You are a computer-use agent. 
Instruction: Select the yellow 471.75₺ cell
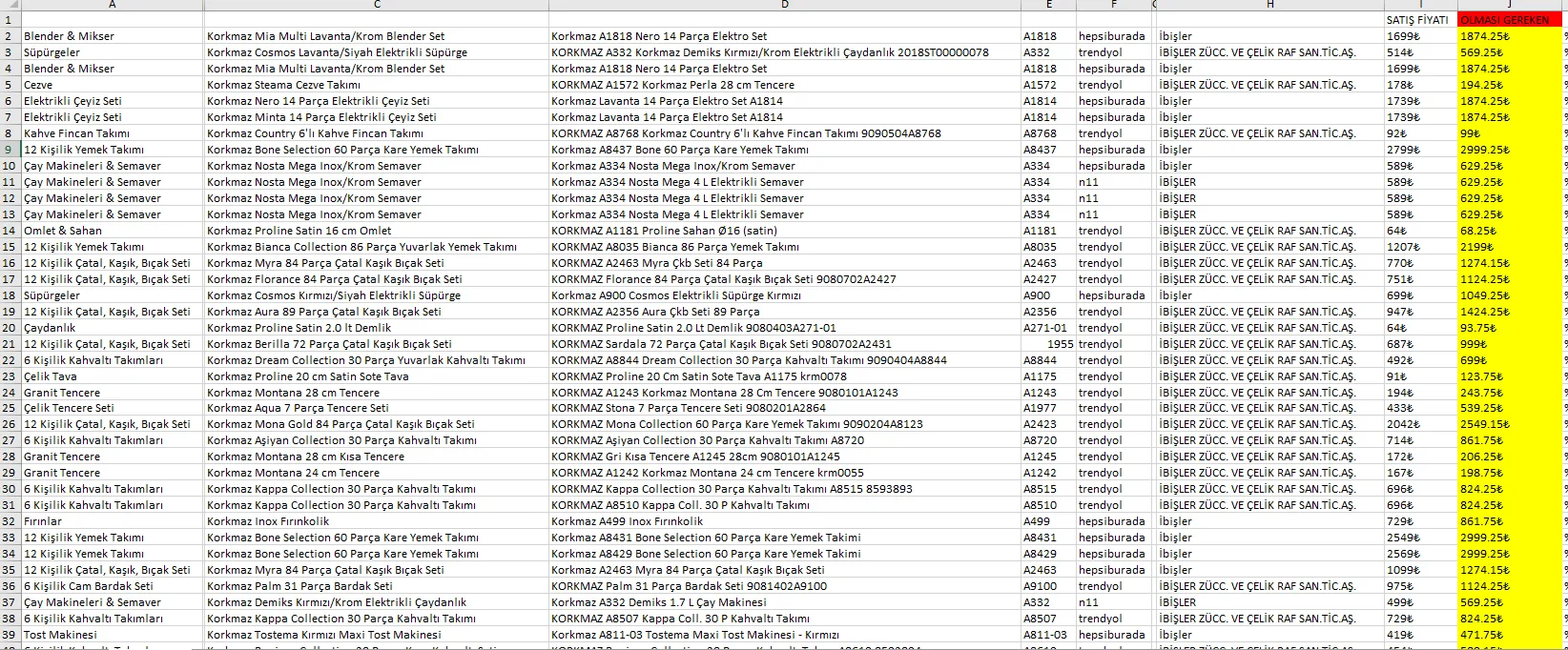(1510, 635)
